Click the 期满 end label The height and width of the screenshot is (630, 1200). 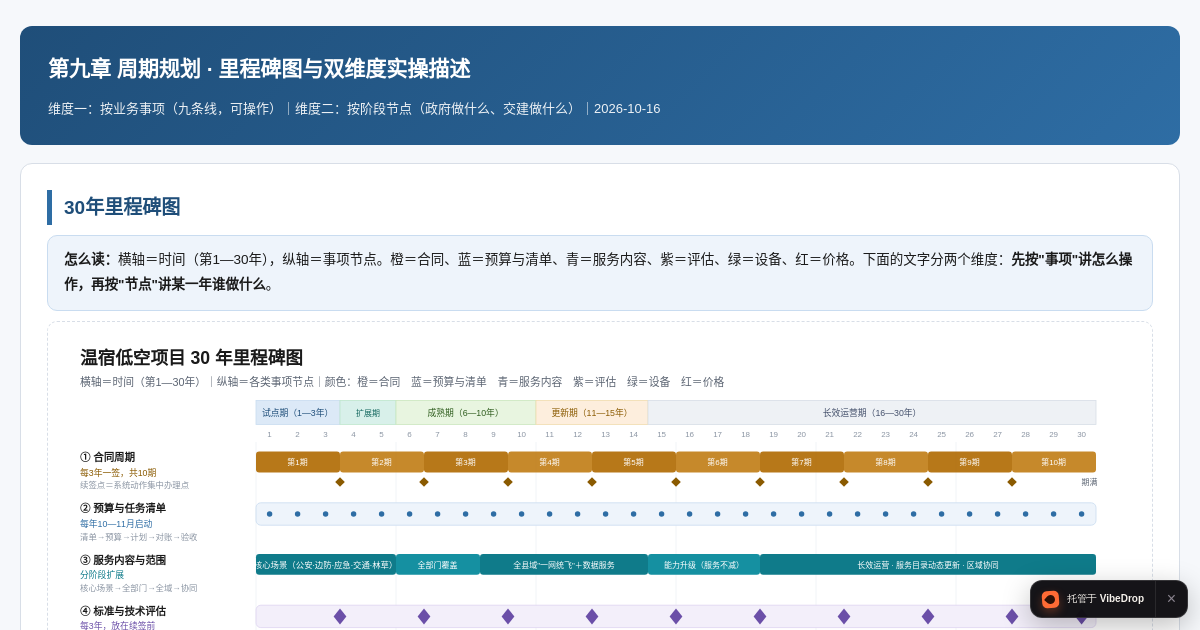point(1089,482)
